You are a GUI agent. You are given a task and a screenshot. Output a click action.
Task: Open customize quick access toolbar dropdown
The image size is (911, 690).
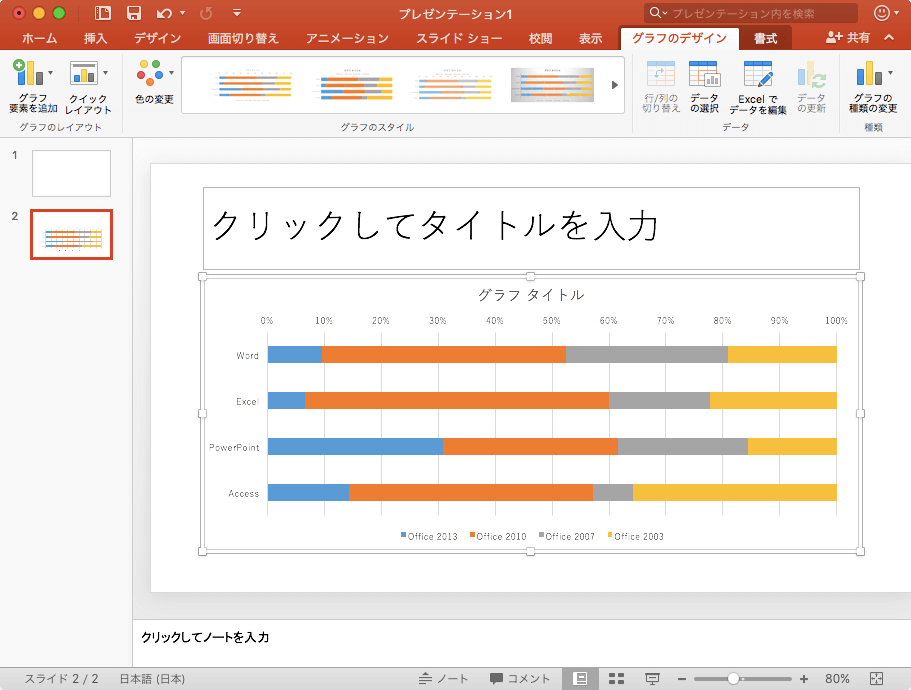click(x=236, y=13)
